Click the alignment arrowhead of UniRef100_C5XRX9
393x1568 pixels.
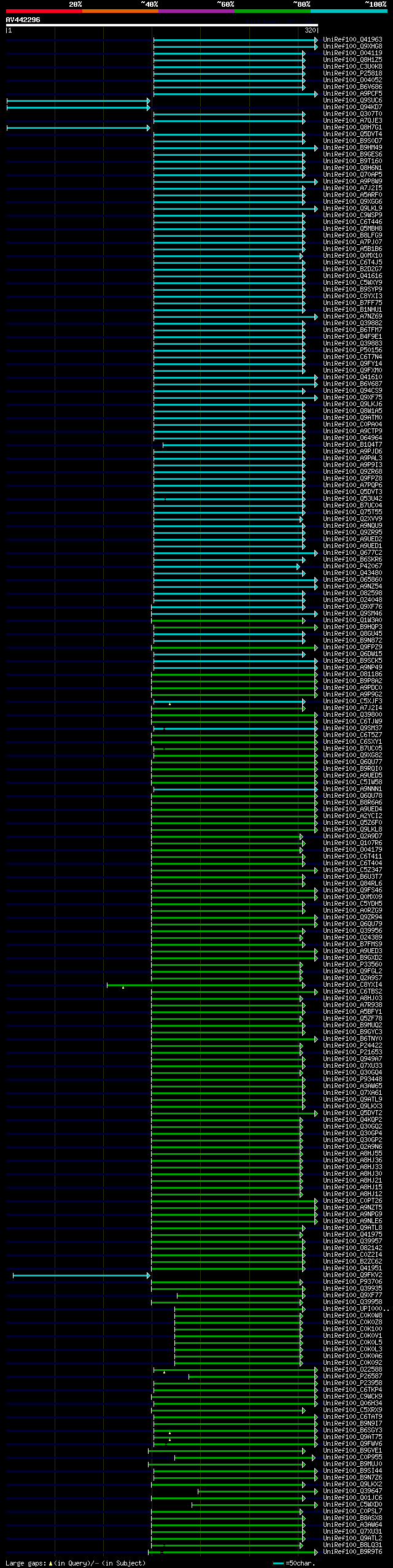pyautogui.click(x=303, y=1410)
